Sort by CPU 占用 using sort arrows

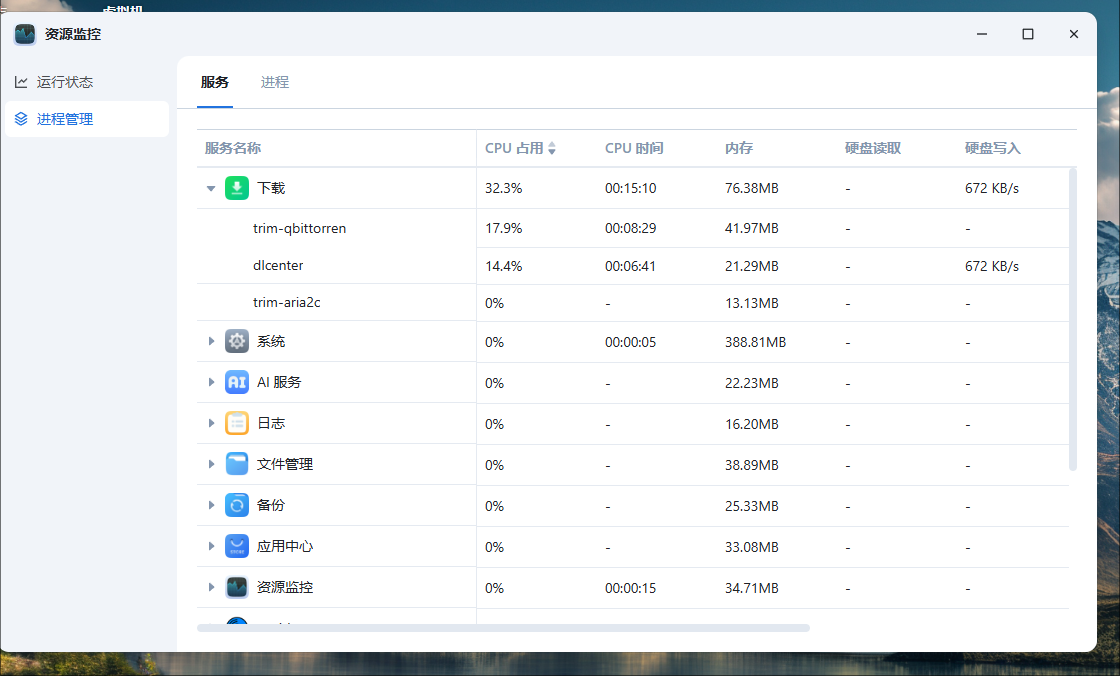pos(551,148)
